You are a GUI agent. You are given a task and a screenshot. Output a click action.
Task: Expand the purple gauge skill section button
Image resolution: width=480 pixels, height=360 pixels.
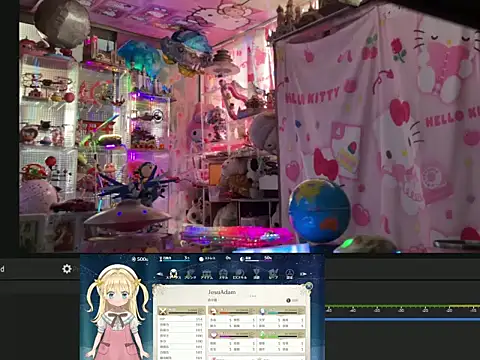(252, 334)
